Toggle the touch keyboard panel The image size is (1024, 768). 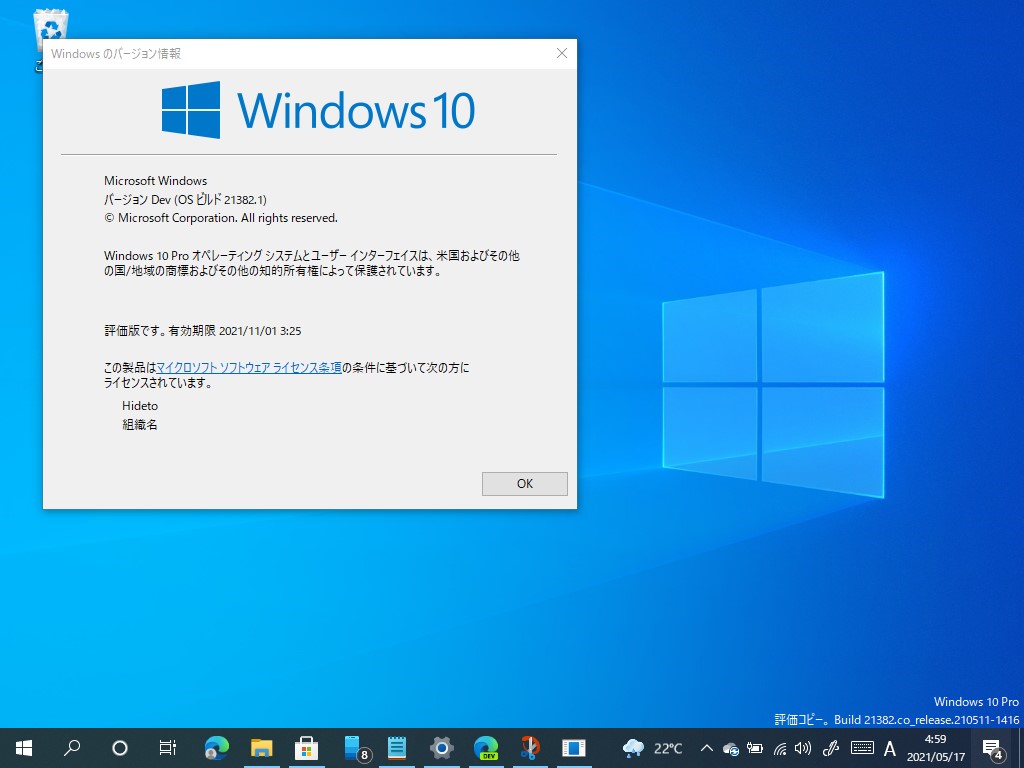click(x=862, y=747)
